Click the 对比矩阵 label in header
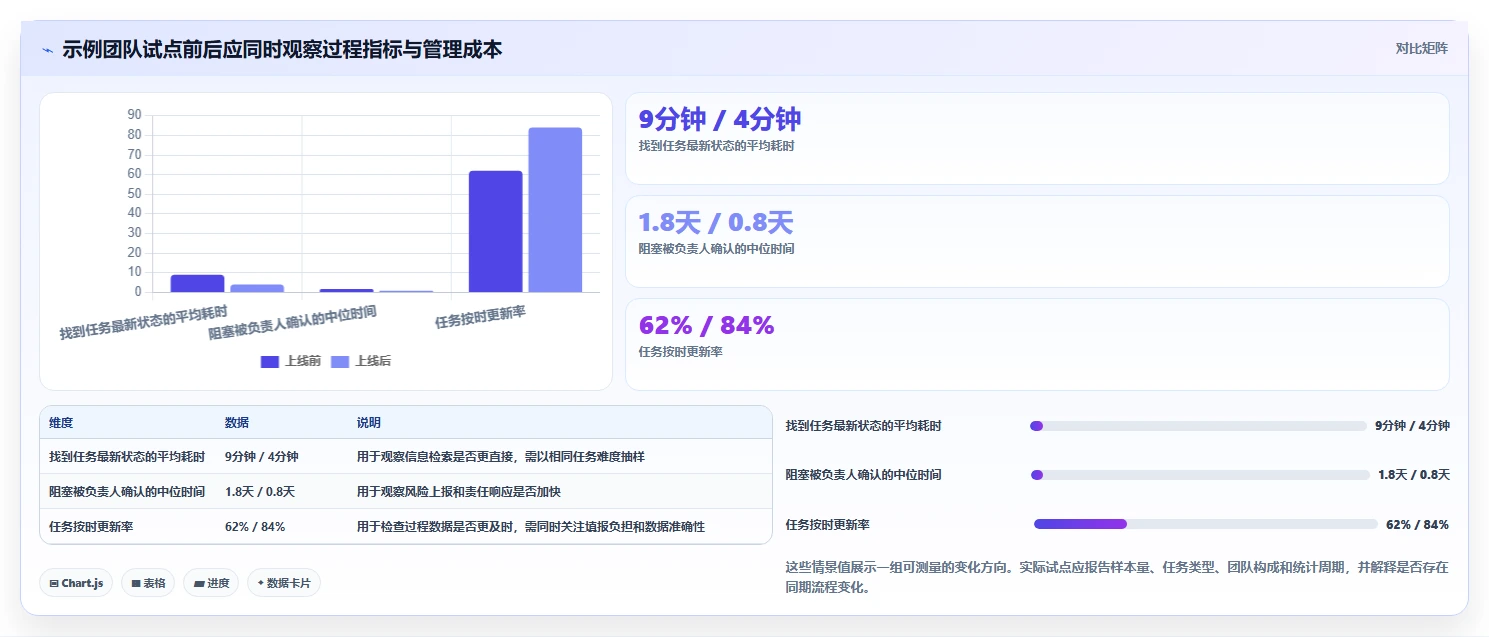The width and height of the screenshot is (1489, 637). click(x=1421, y=48)
